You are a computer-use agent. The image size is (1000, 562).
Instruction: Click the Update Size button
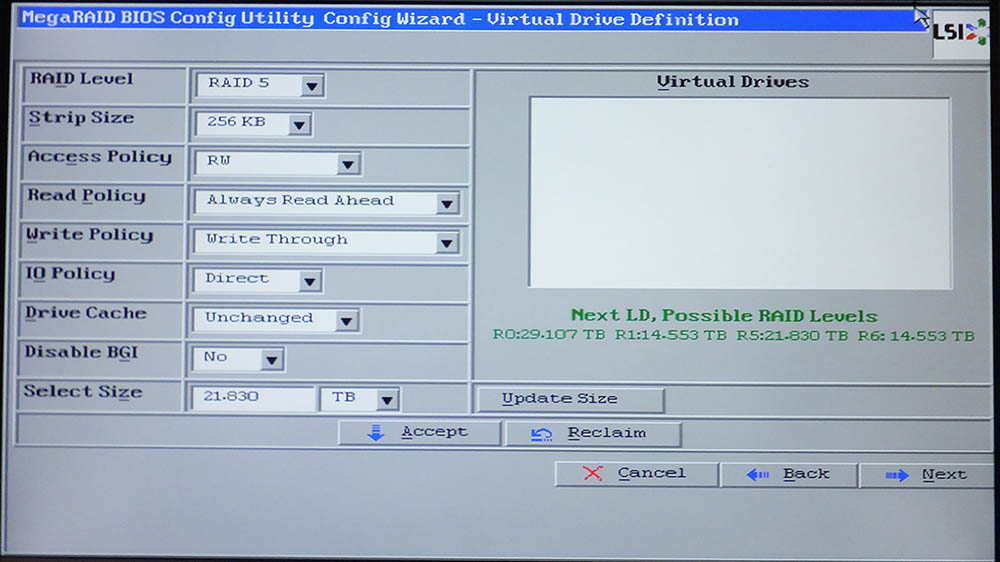pyautogui.click(x=571, y=399)
